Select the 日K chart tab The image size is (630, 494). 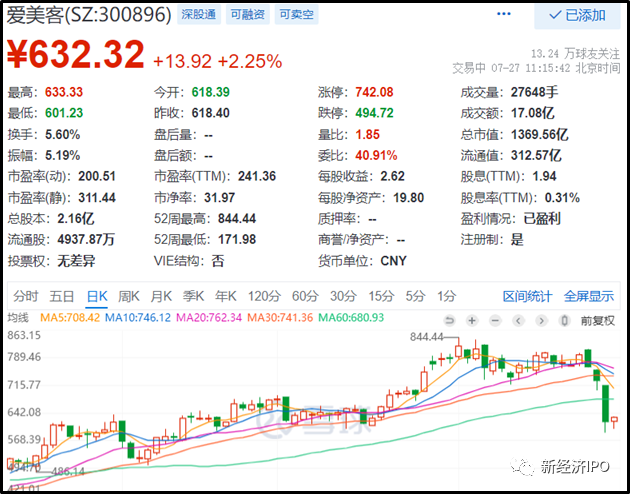[x=97, y=296]
